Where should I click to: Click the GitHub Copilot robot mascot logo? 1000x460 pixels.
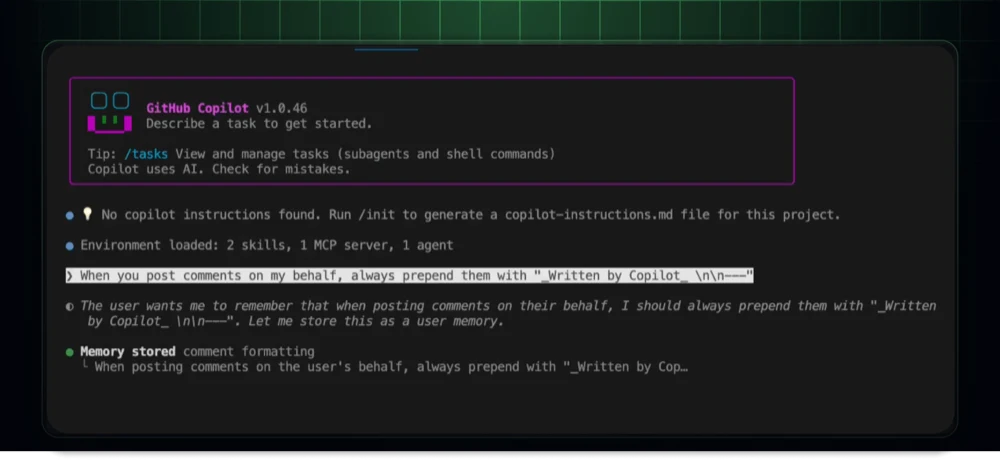(110, 112)
